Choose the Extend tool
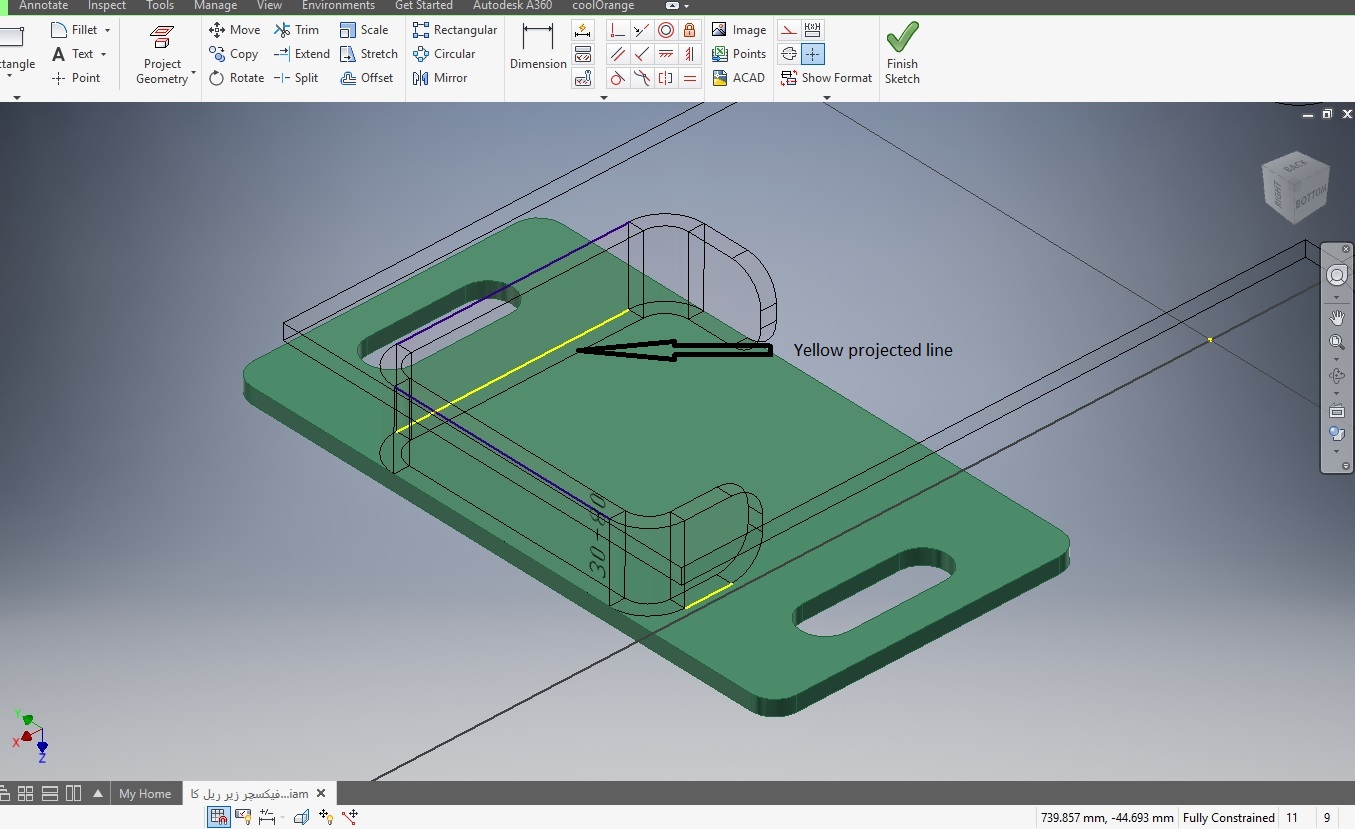1355x829 pixels. pyautogui.click(x=302, y=54)
